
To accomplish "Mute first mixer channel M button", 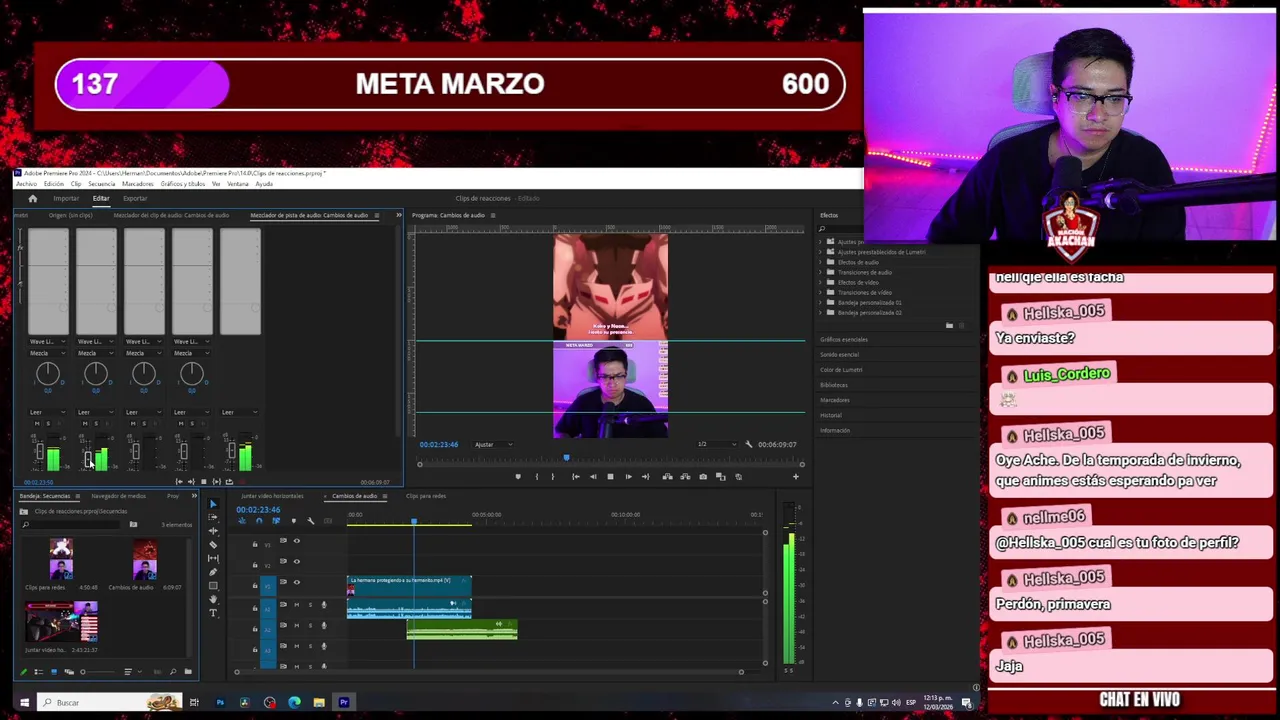I will click(x=37, y=424).
